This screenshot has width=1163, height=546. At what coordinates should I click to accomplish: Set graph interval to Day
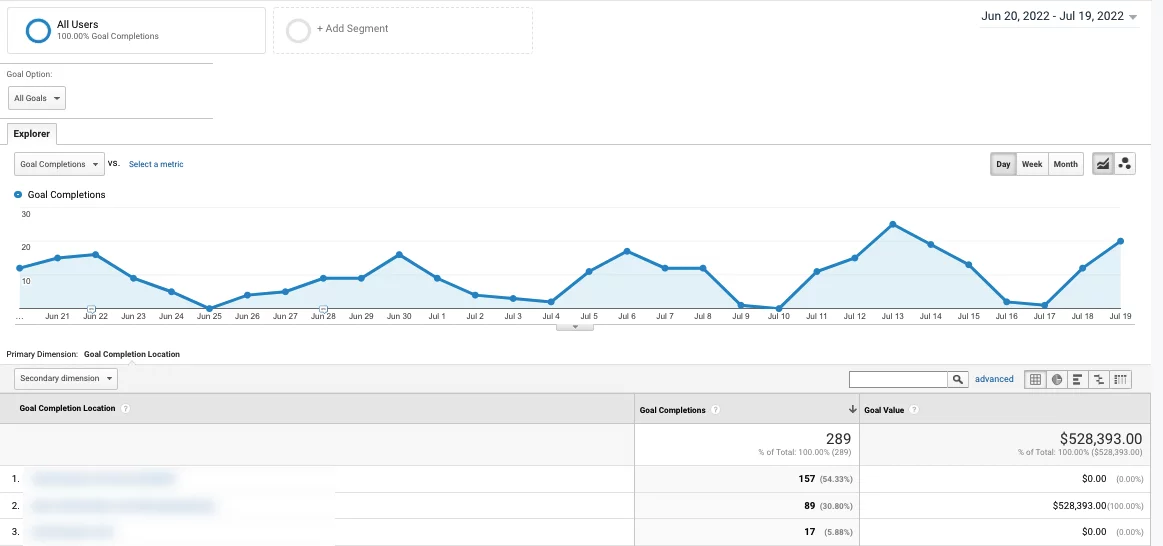point(1003,164)
